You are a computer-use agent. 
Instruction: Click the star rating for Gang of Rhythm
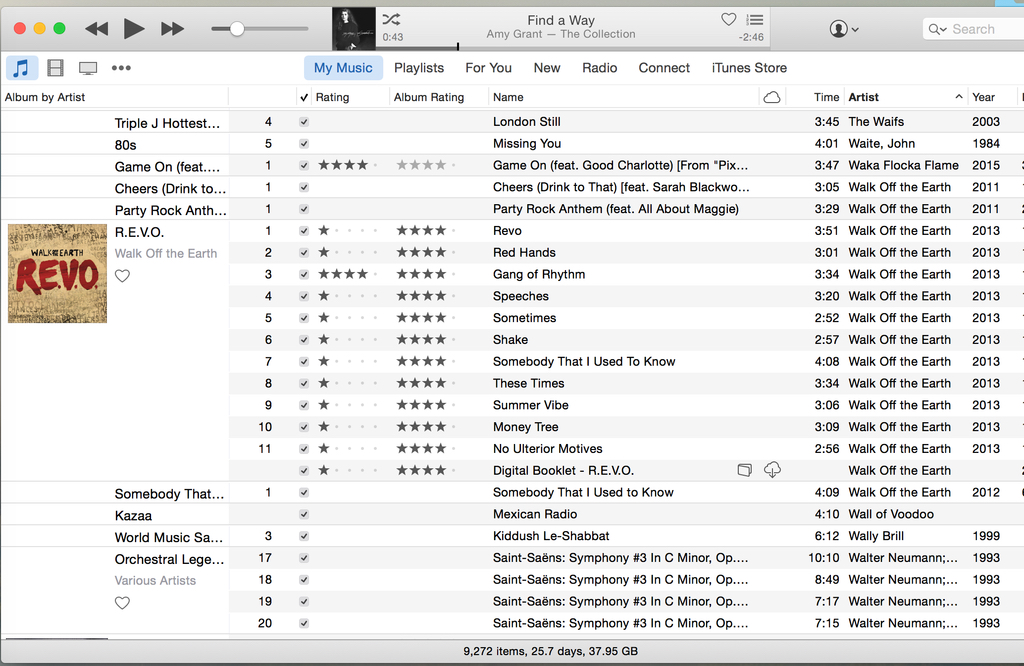tap(347, 274)
